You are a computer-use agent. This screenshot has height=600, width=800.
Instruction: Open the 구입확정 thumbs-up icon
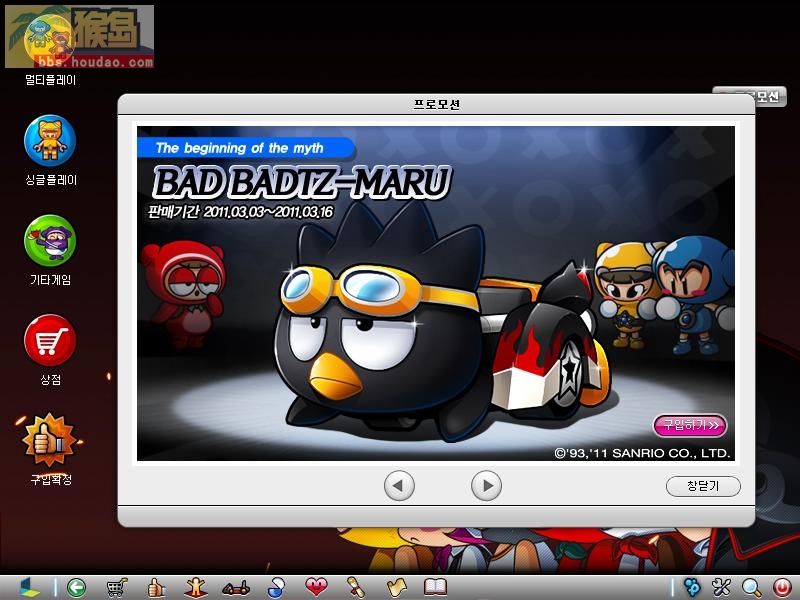pyautogui.click(x=50, y=440)
